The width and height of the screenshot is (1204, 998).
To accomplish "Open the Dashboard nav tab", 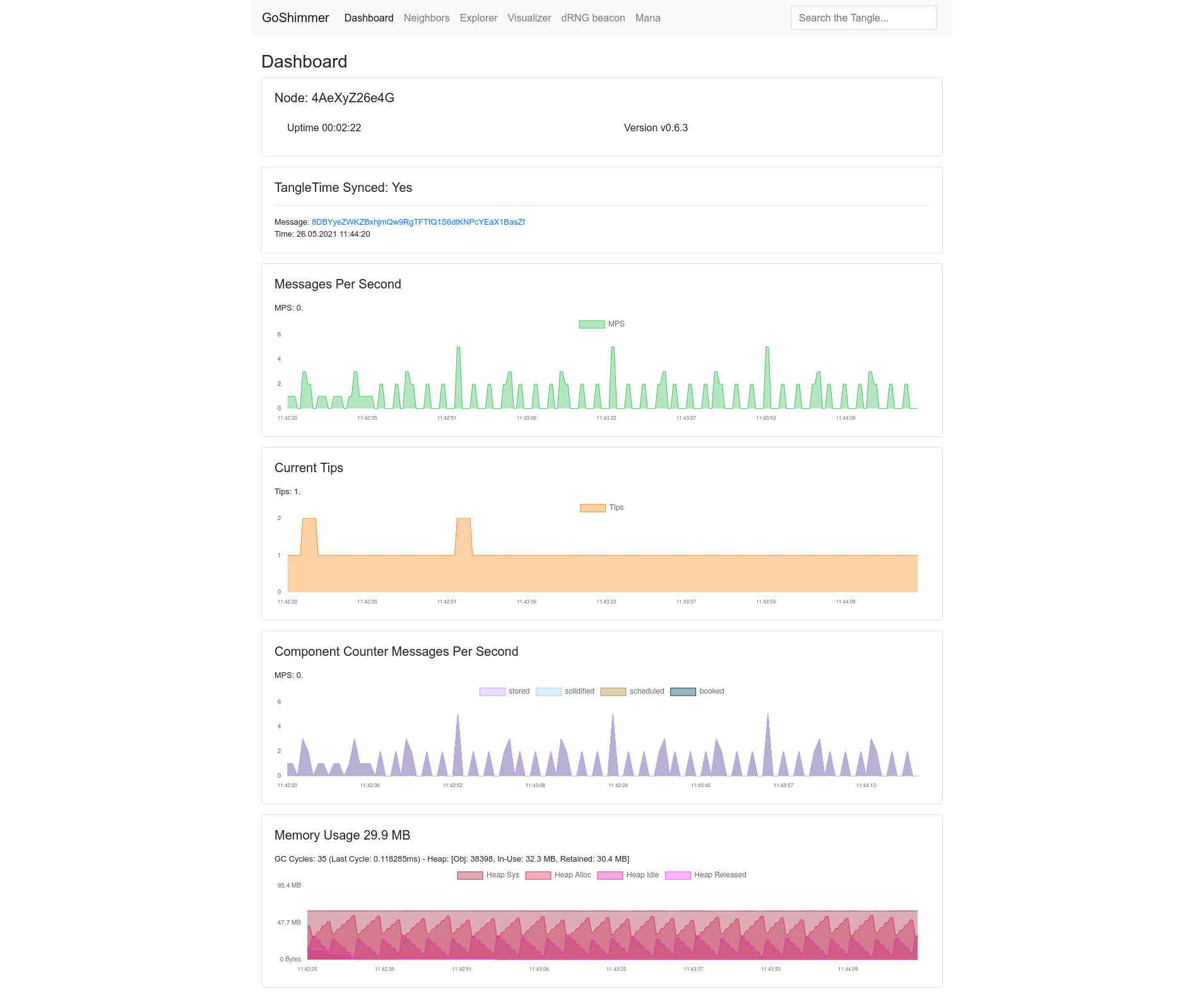I will coord(369,18).
